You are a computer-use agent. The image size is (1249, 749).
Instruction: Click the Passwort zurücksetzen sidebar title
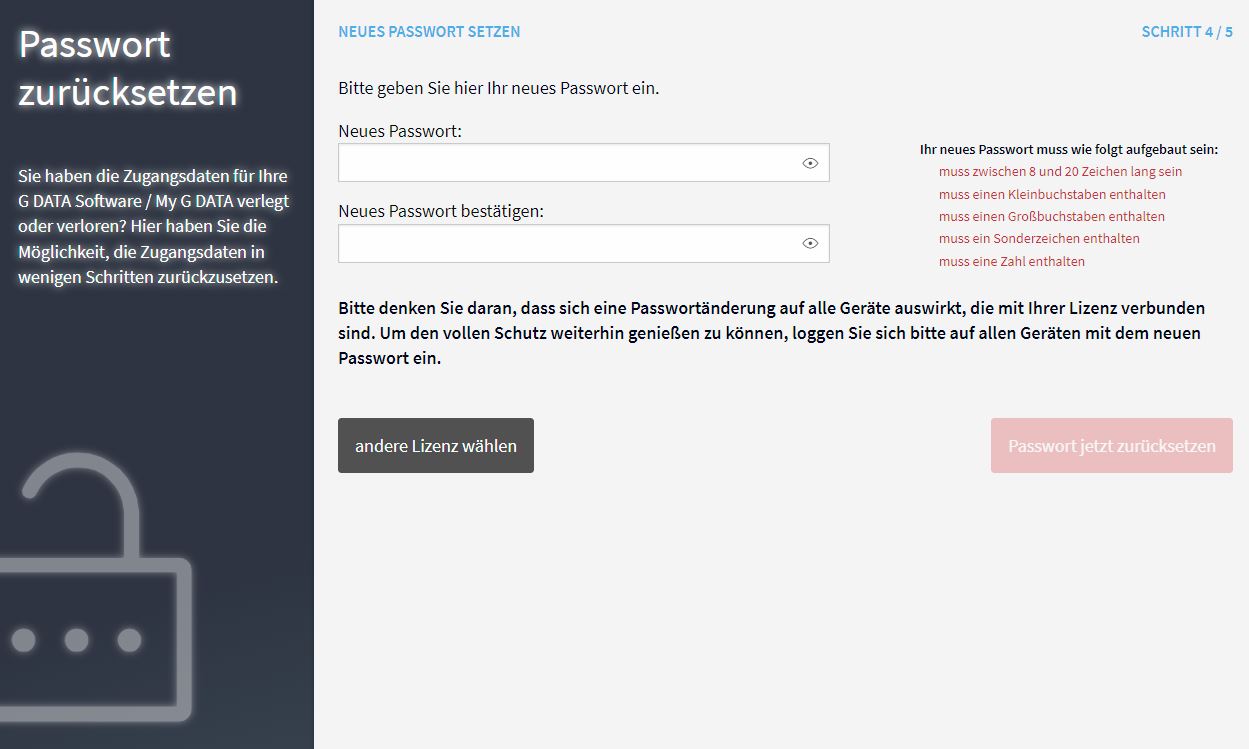coord(128,68)
